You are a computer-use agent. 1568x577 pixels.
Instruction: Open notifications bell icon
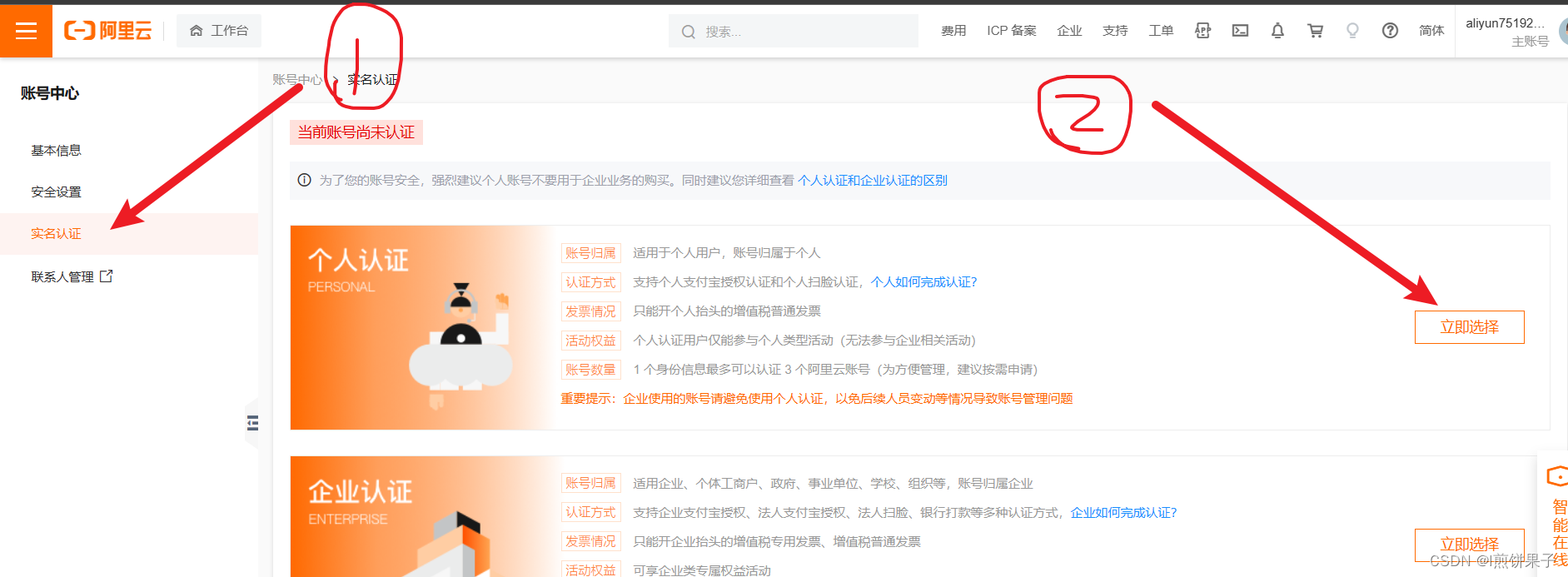pos(1277,31)
